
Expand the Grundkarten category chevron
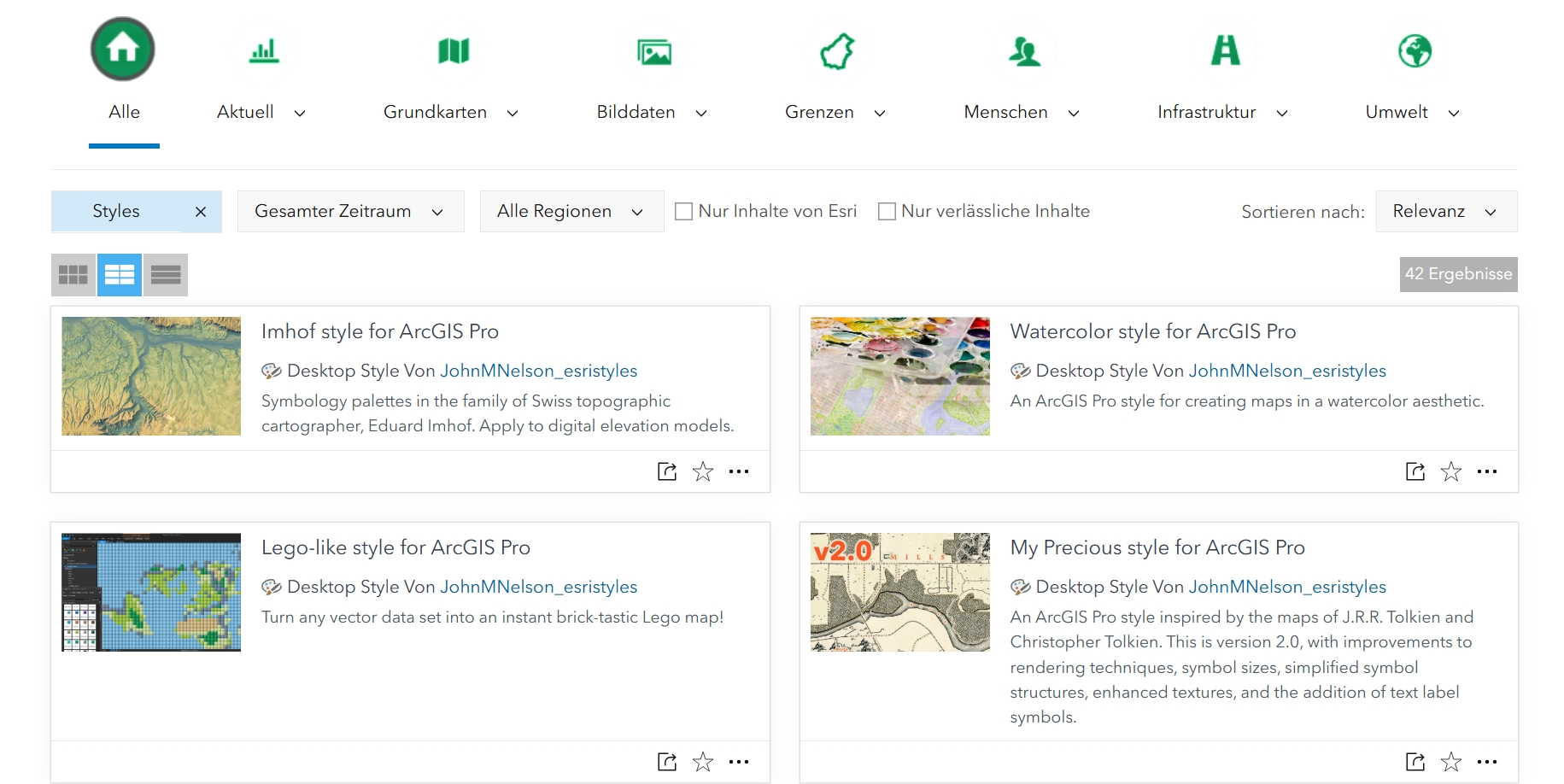(x=513, y=113)
